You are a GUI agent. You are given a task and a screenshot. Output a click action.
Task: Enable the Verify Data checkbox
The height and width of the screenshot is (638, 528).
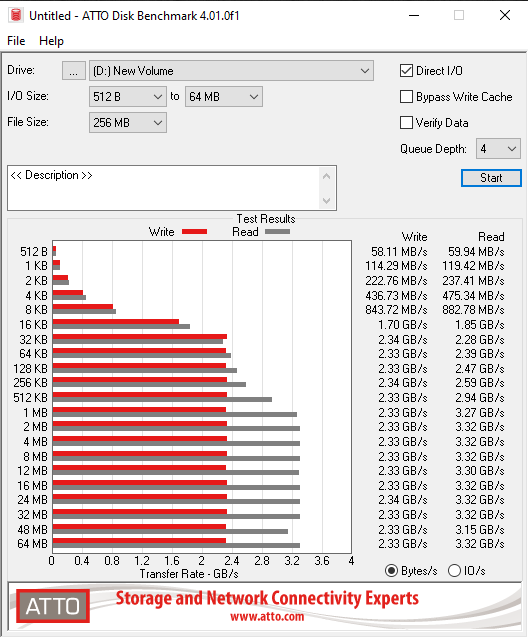(x=406, y=122)
